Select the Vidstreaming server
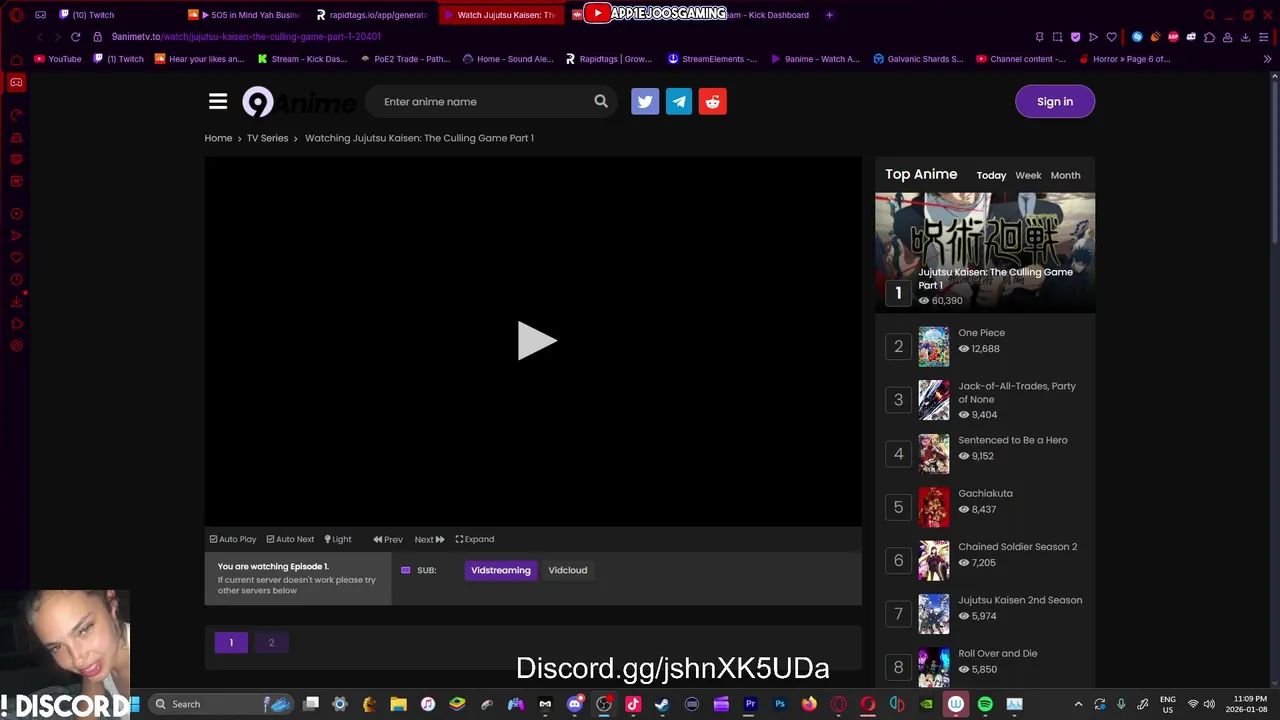The width and height of the screenshot is (1280, 720). click(x=501, y=570)
